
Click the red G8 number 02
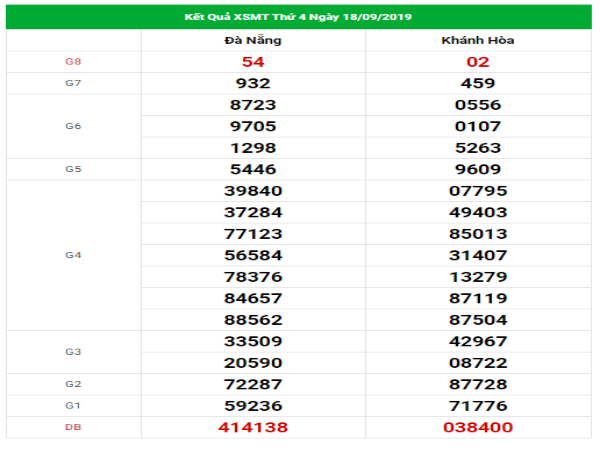[477, 62]
